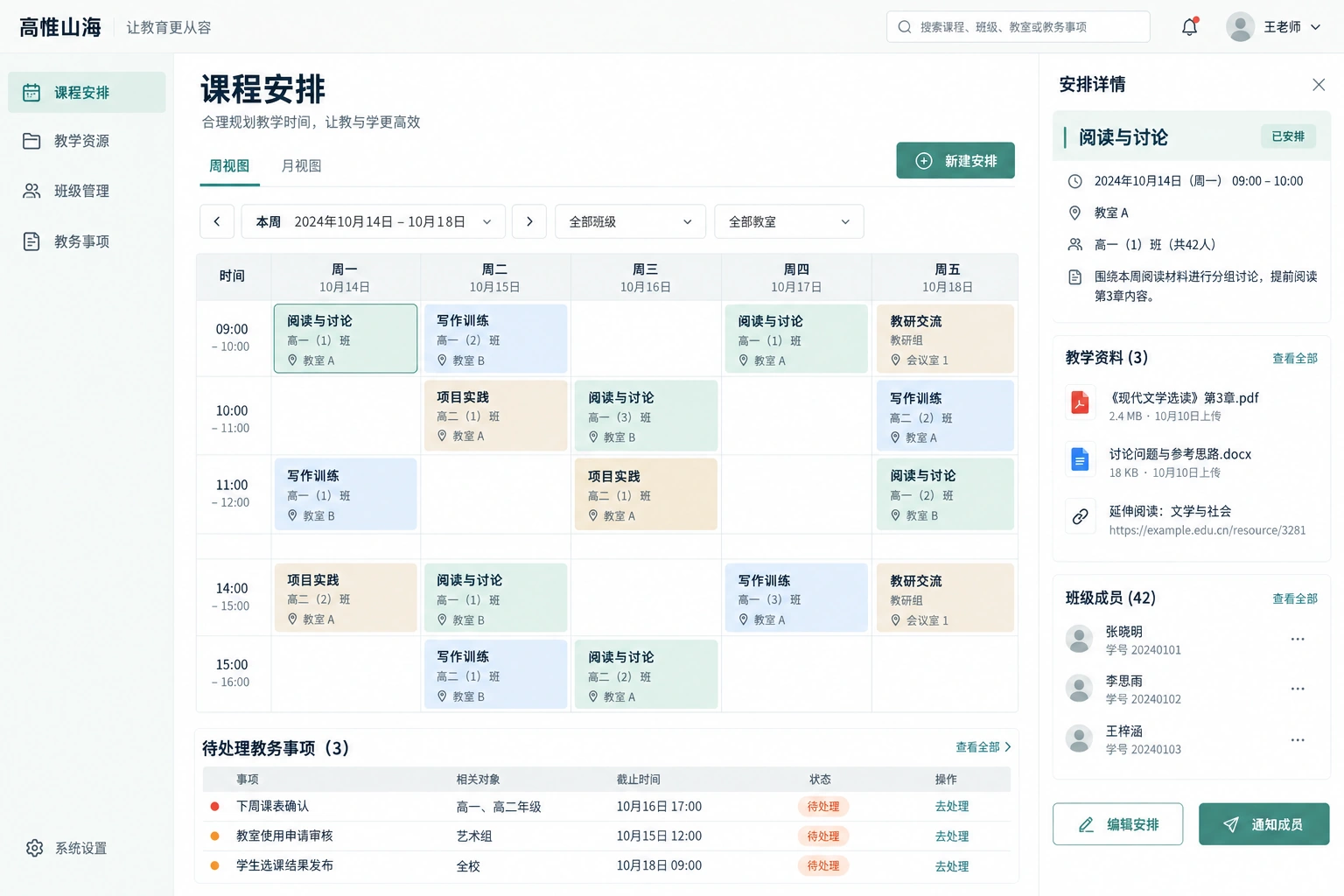The width and height of the screenshot is (1344, 896).
Task: Switch to the 月视图 tab
Action: [x=301, y=166]
